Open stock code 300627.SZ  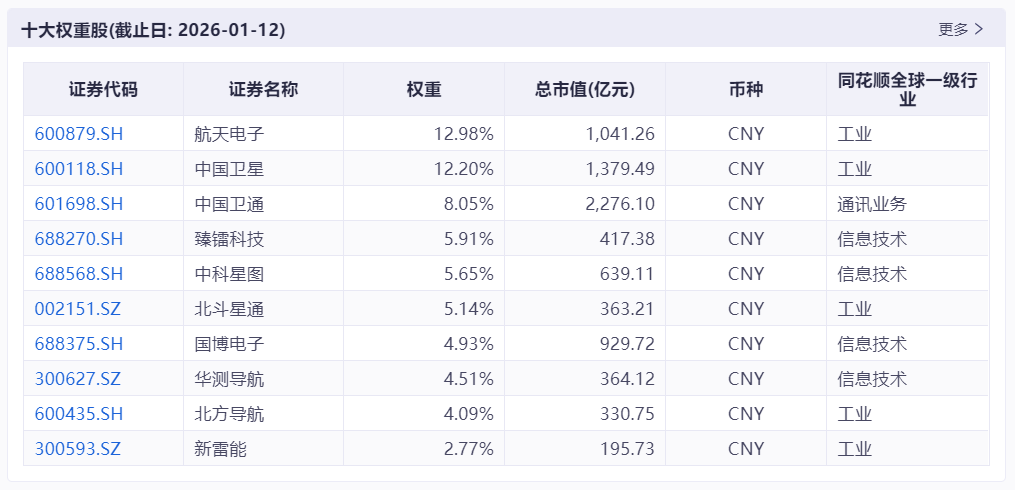coord(78,379)
